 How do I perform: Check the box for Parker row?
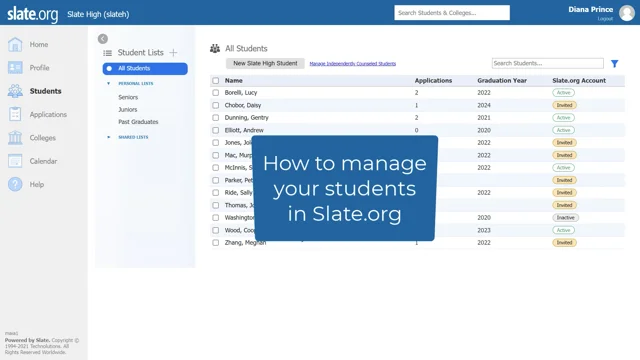click(x=216, y=180)
